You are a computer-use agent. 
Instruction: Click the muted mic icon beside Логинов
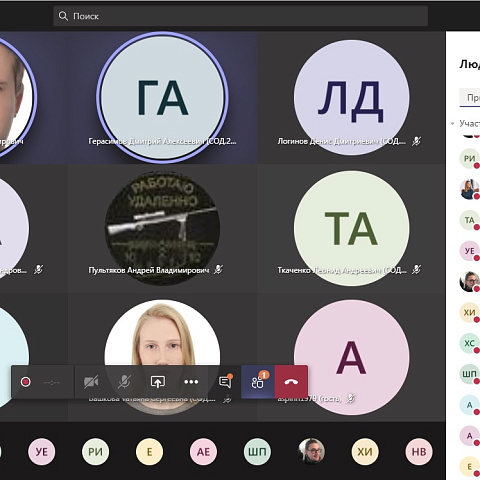[416, 141]
